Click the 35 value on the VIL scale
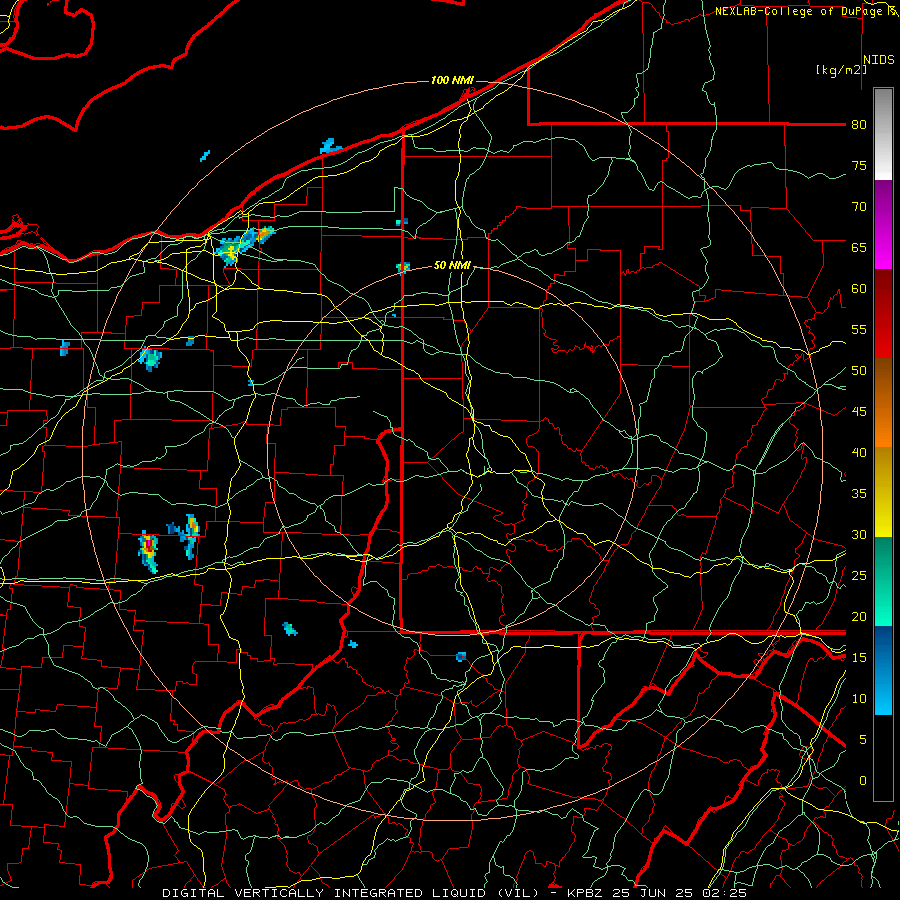900x900 pixels. coord(859,494)
